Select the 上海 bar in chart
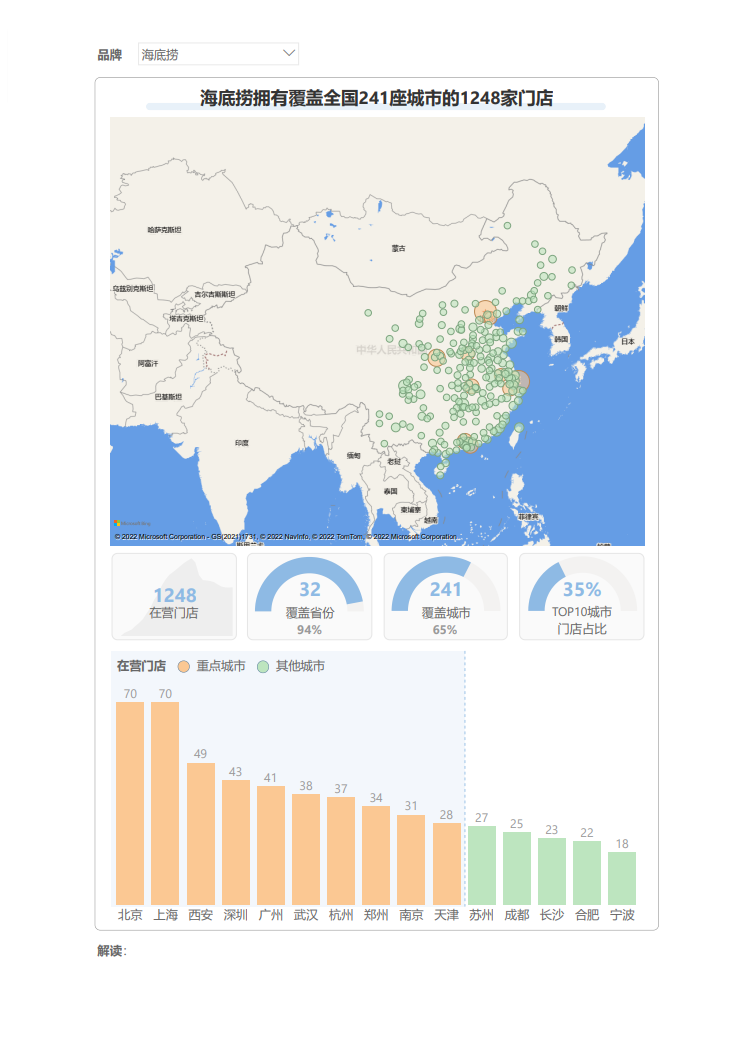755x1061 pixels. (165, 803)
